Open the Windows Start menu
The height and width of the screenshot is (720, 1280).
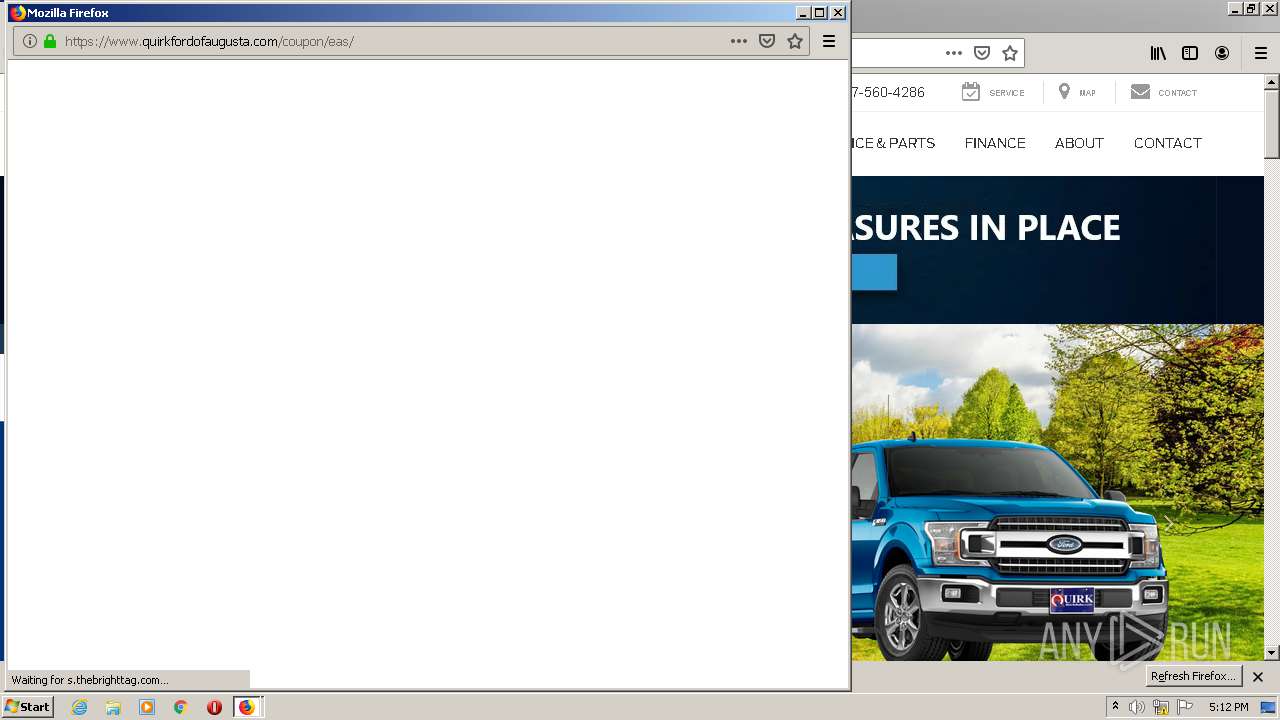click(x=27, y=707)
